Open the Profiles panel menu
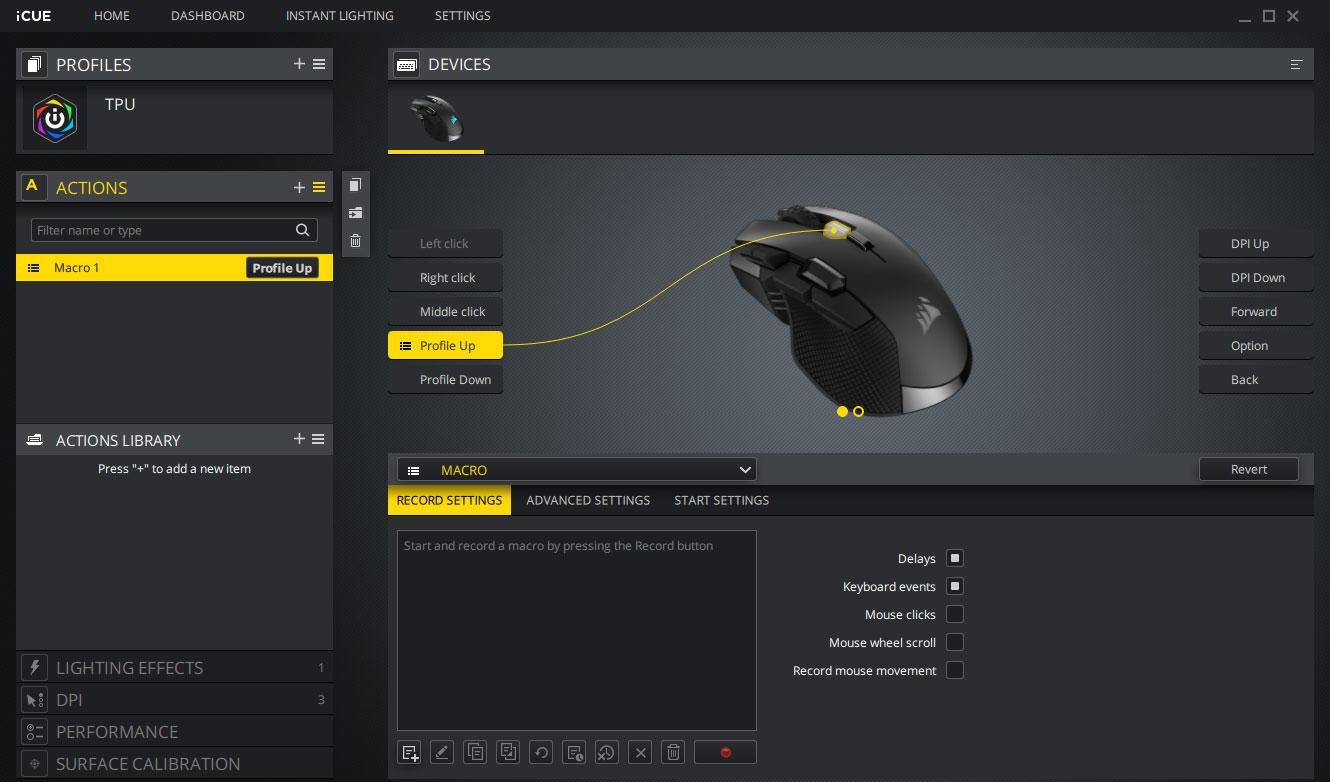The image size is (1330, 782). [x=319, y=64]
